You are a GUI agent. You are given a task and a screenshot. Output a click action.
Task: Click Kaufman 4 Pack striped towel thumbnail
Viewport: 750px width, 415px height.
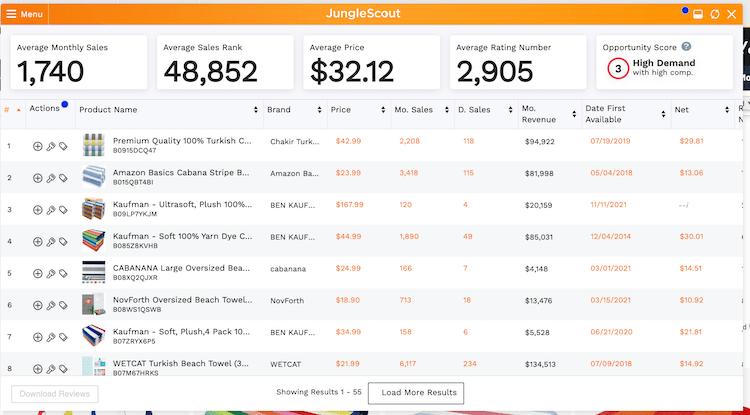tap(93, 336)
